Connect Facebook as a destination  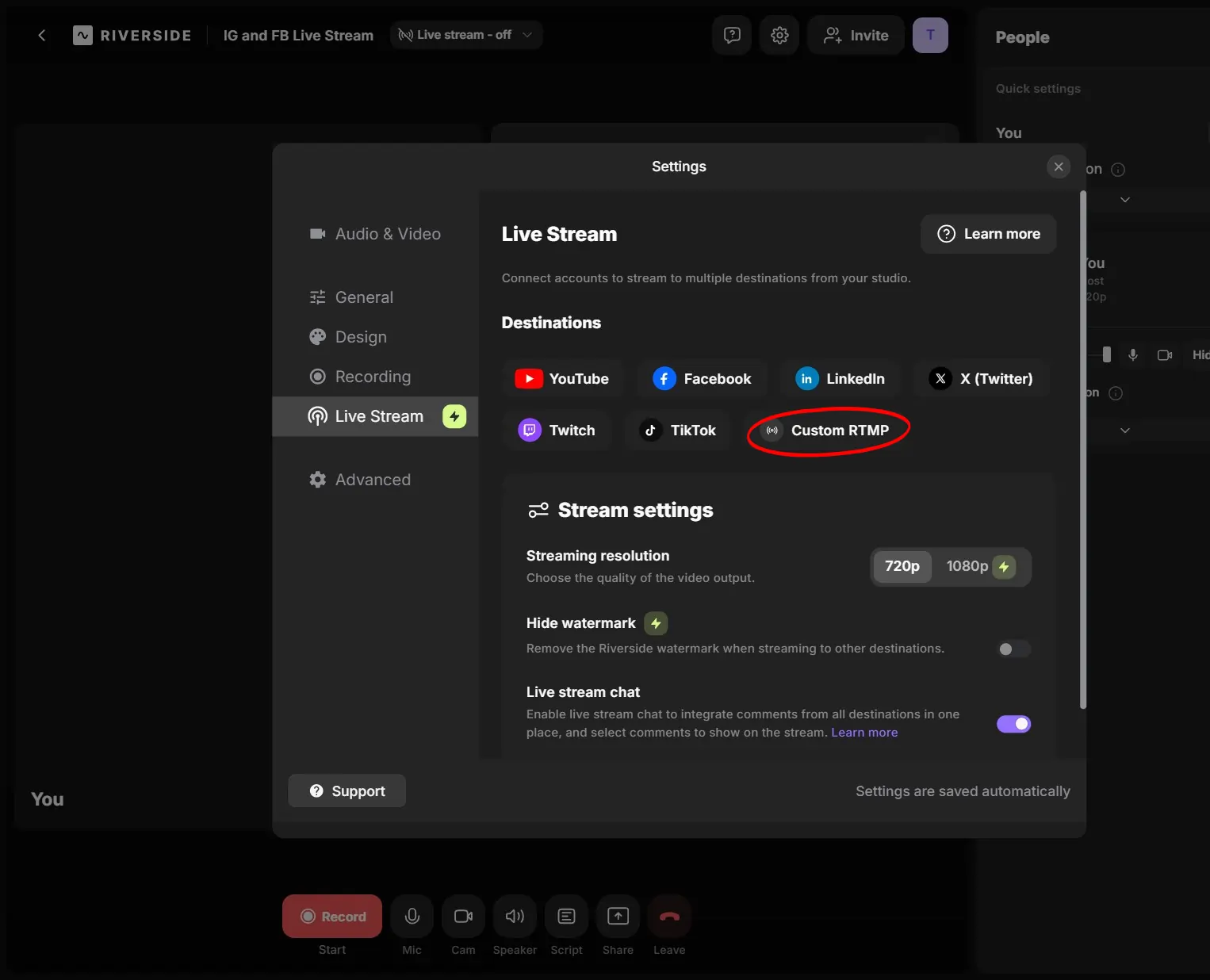702,379
